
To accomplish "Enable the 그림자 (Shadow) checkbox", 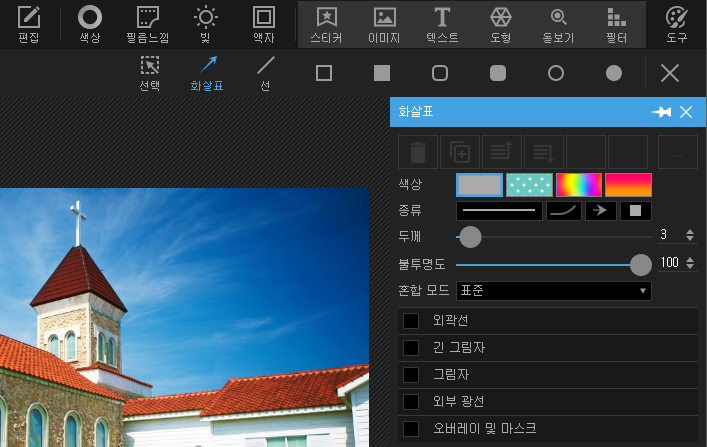I will click(x=411, y=375).
